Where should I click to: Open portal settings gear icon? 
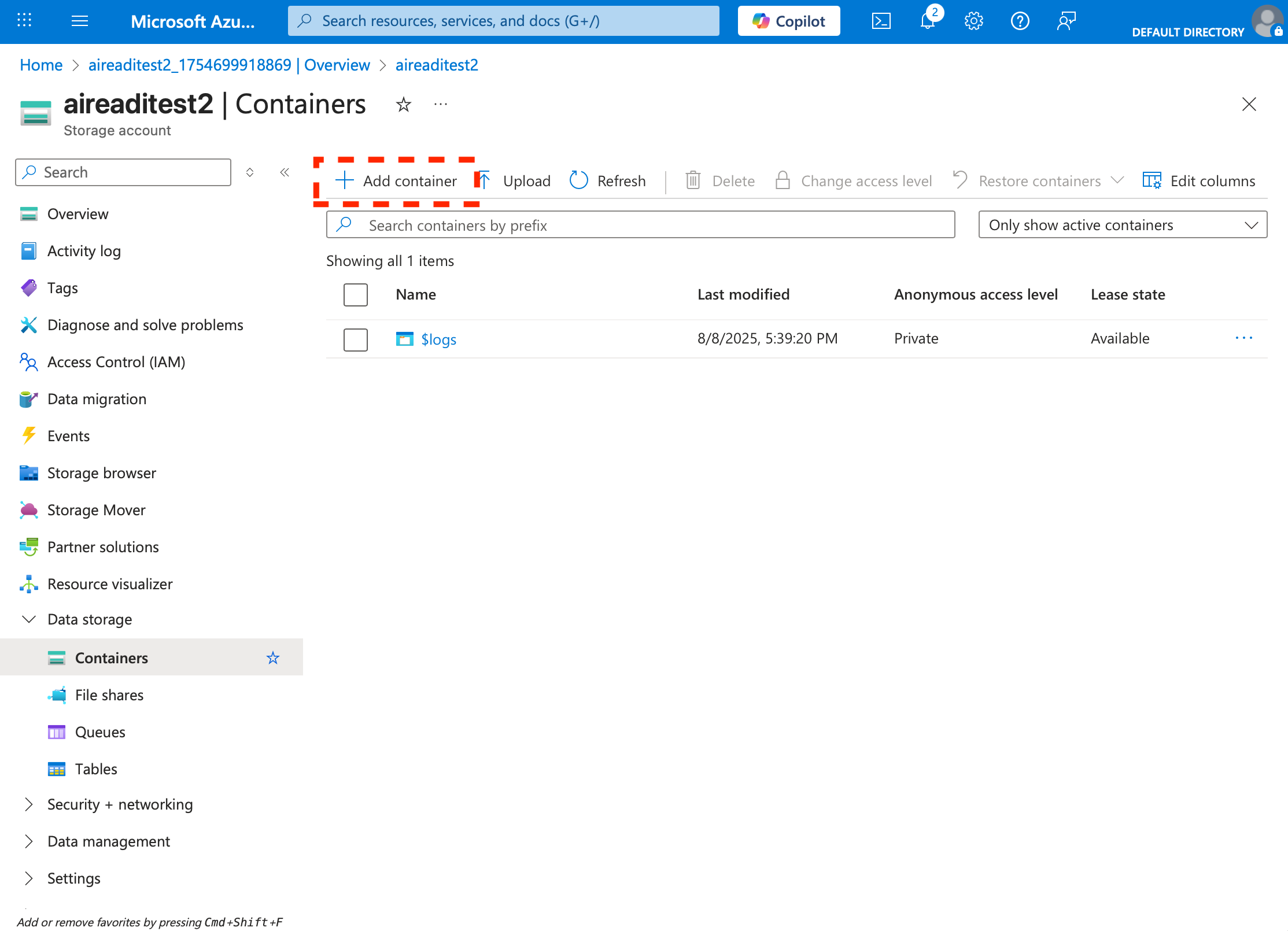[973, 21]
